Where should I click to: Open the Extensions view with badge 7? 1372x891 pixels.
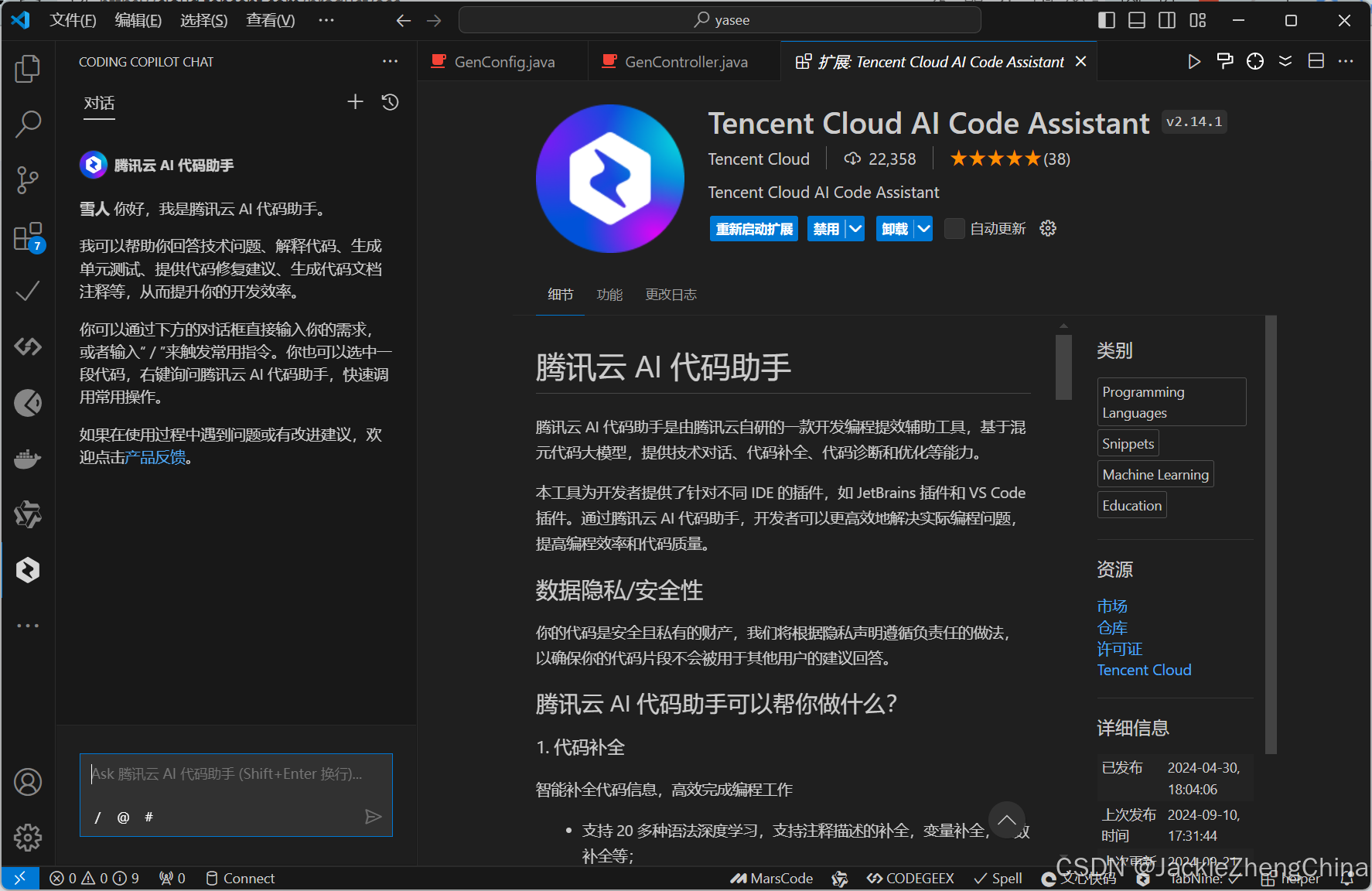click(28, 237)
